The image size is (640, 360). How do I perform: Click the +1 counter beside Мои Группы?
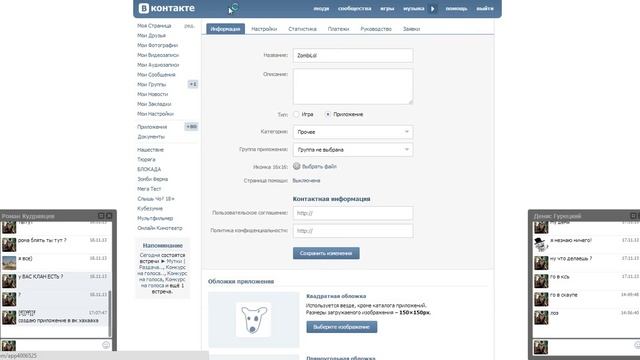[x=193, y=84]
